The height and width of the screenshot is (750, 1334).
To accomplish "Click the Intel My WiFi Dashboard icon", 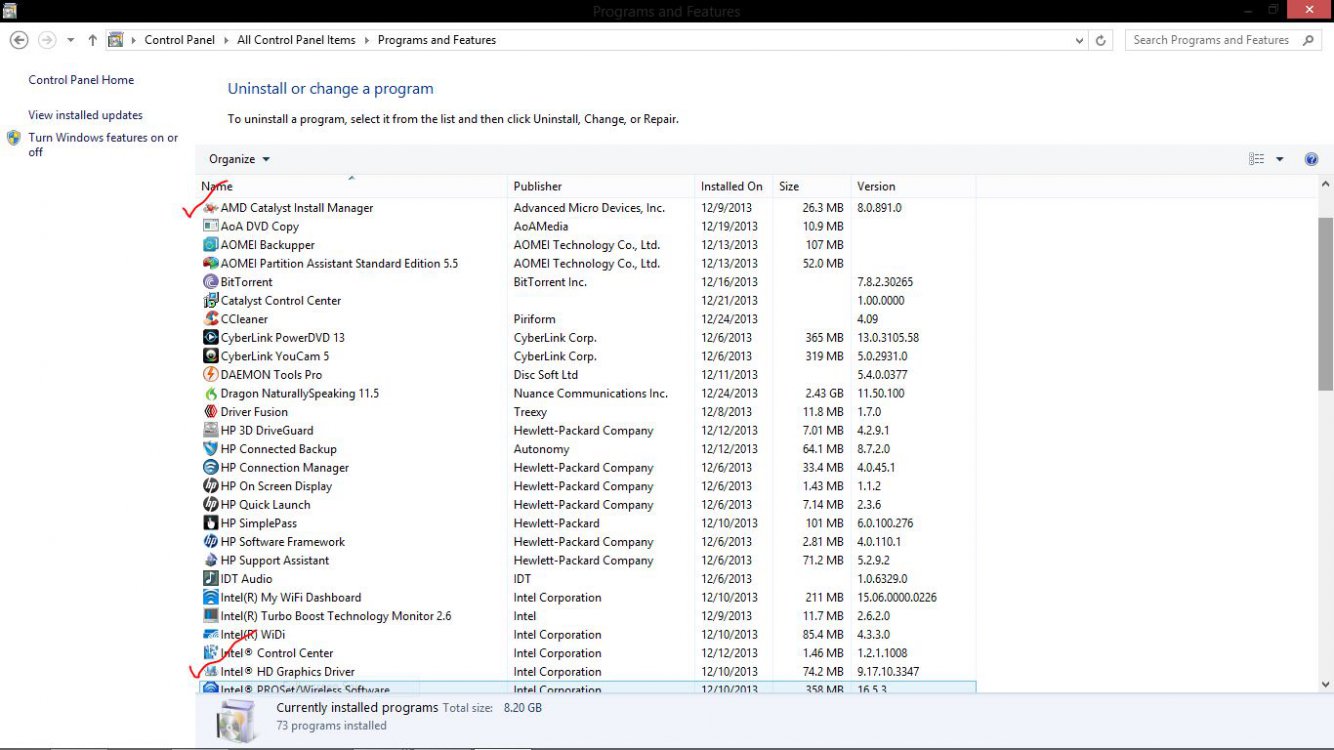I will tap(211, 598).
